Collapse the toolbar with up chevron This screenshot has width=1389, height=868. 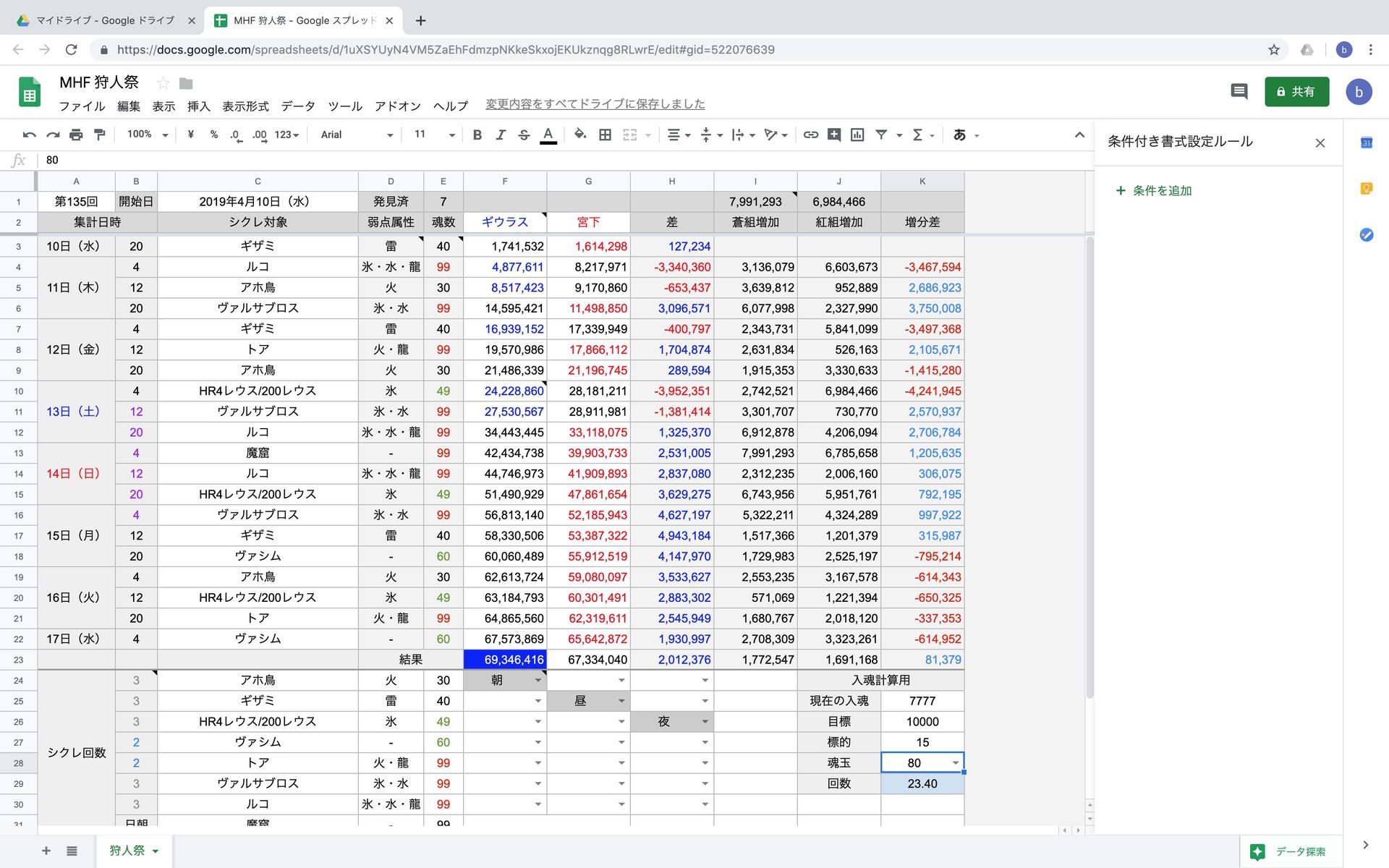1079,135
